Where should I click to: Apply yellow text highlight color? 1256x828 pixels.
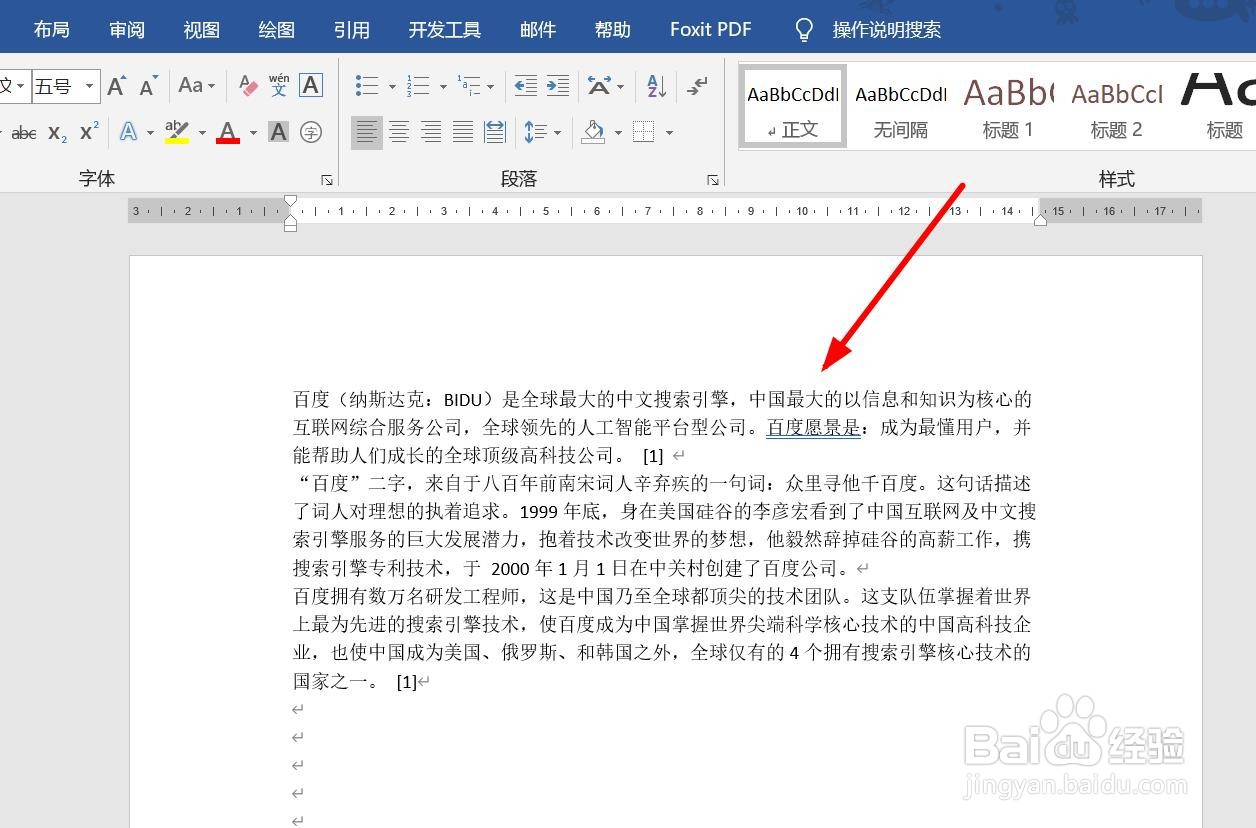point(177,132)
